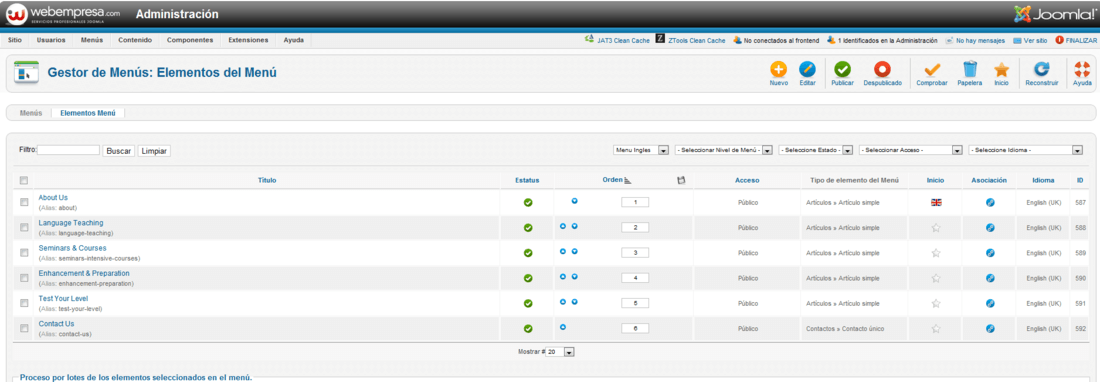Open the Componentes menu

(189, 40)
